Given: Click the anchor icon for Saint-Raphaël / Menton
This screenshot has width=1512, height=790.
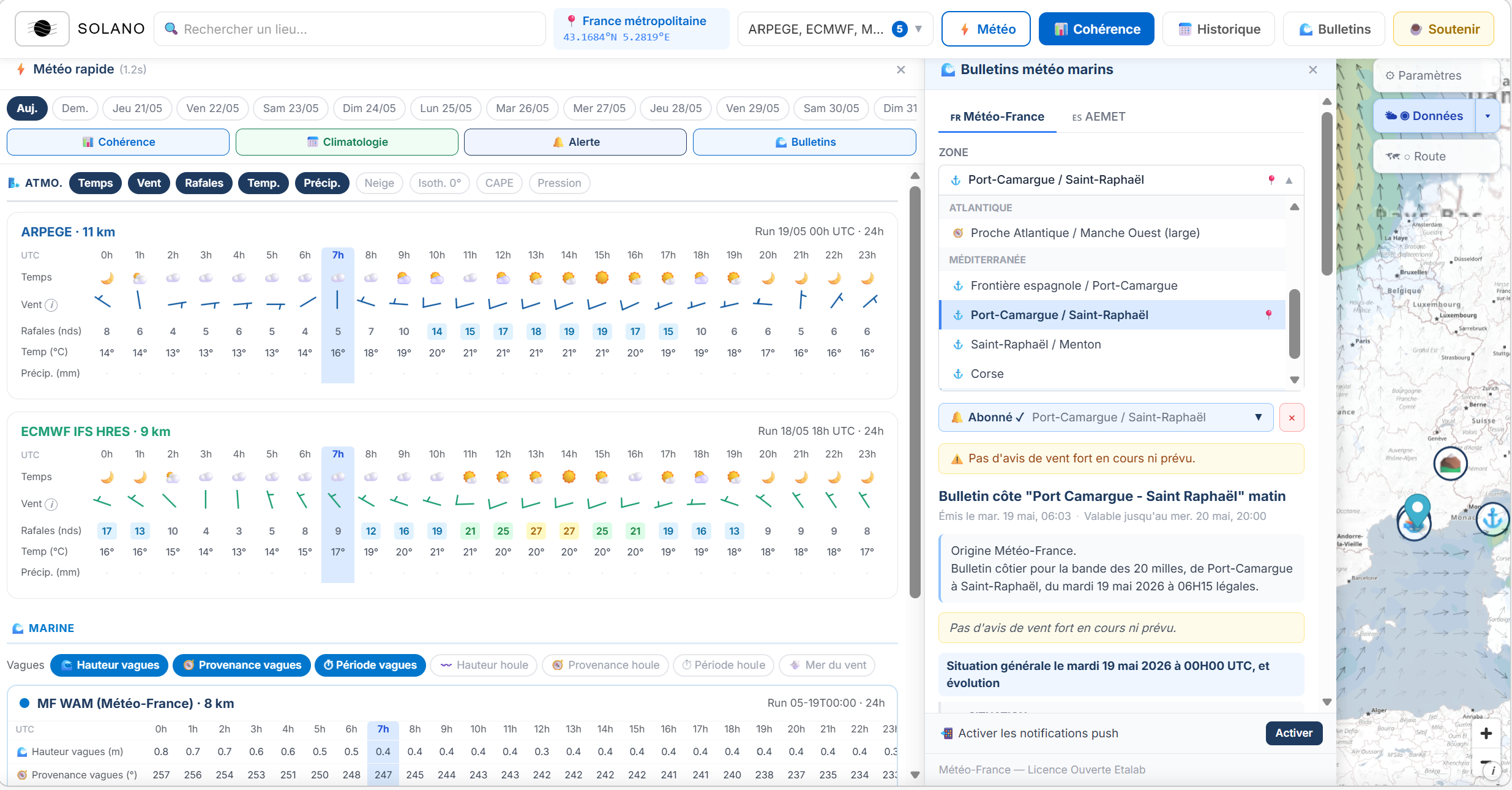Looking at the screenshot, I should click(x=958, y=345).
